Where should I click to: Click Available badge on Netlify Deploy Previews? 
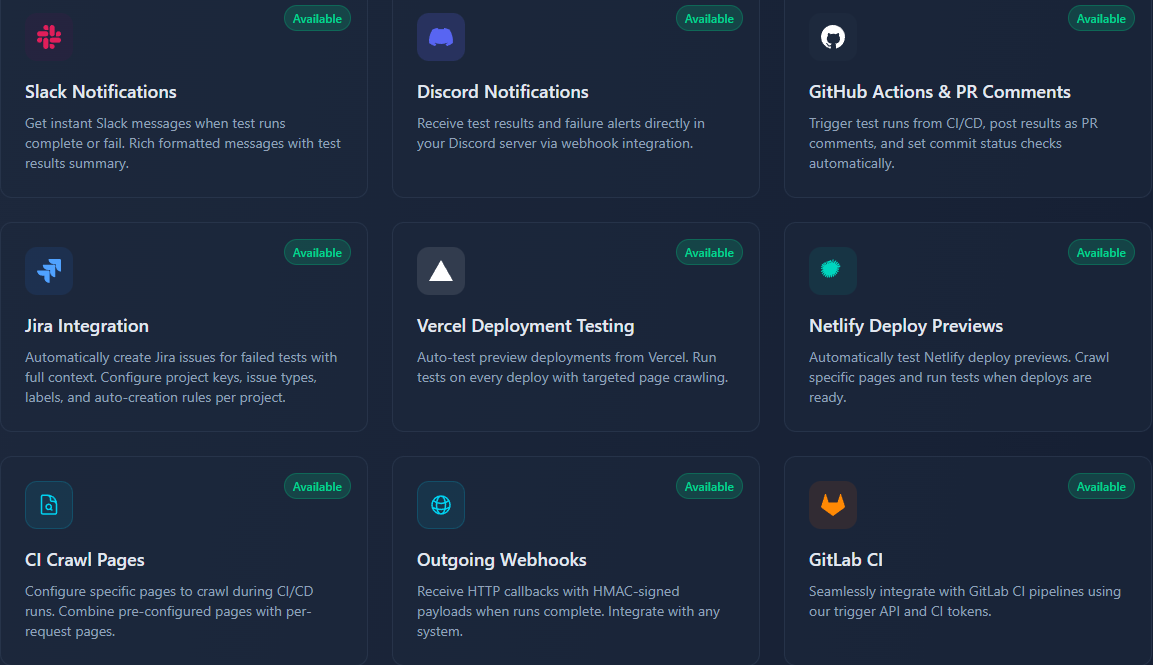[1101, 253]
